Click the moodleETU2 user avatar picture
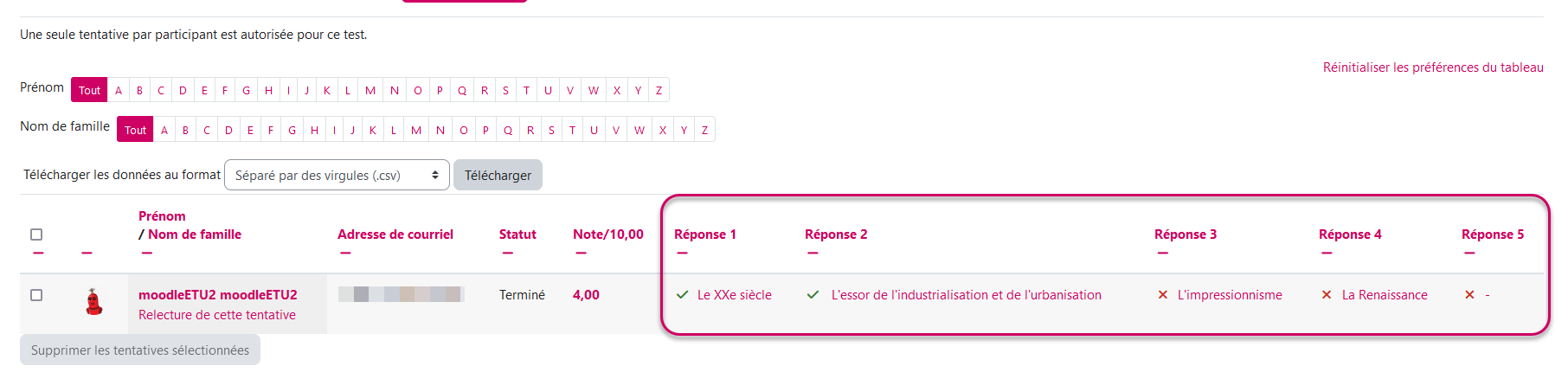 94,302
